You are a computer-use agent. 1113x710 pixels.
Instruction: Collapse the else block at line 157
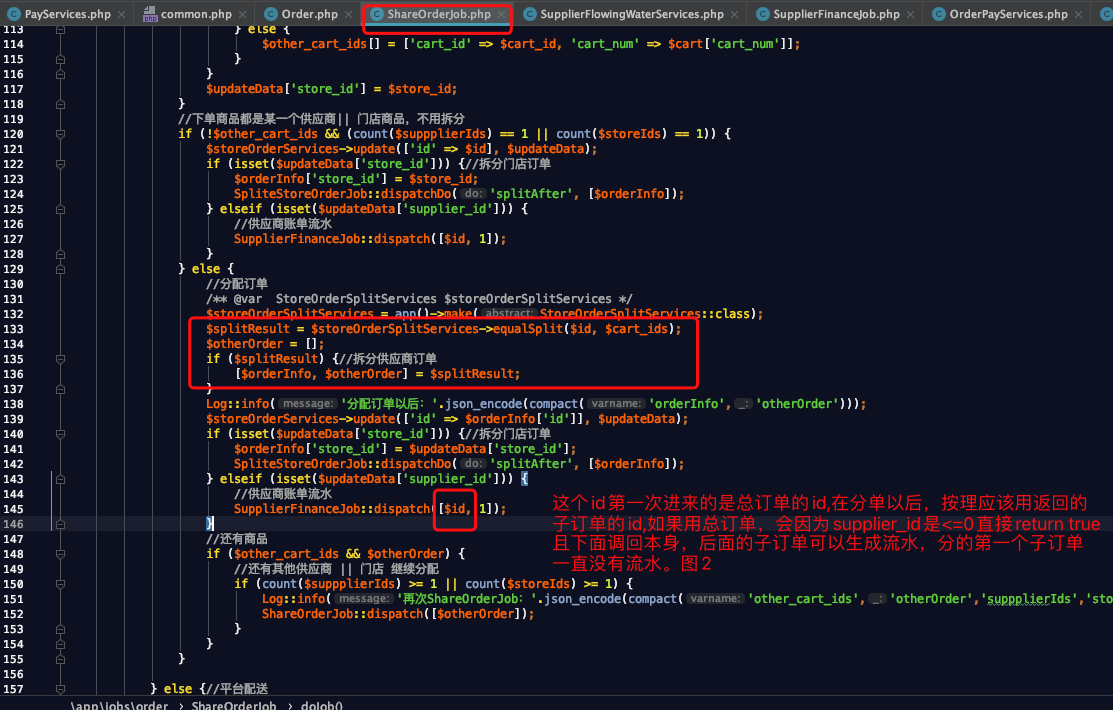click(x=60, y=689)
